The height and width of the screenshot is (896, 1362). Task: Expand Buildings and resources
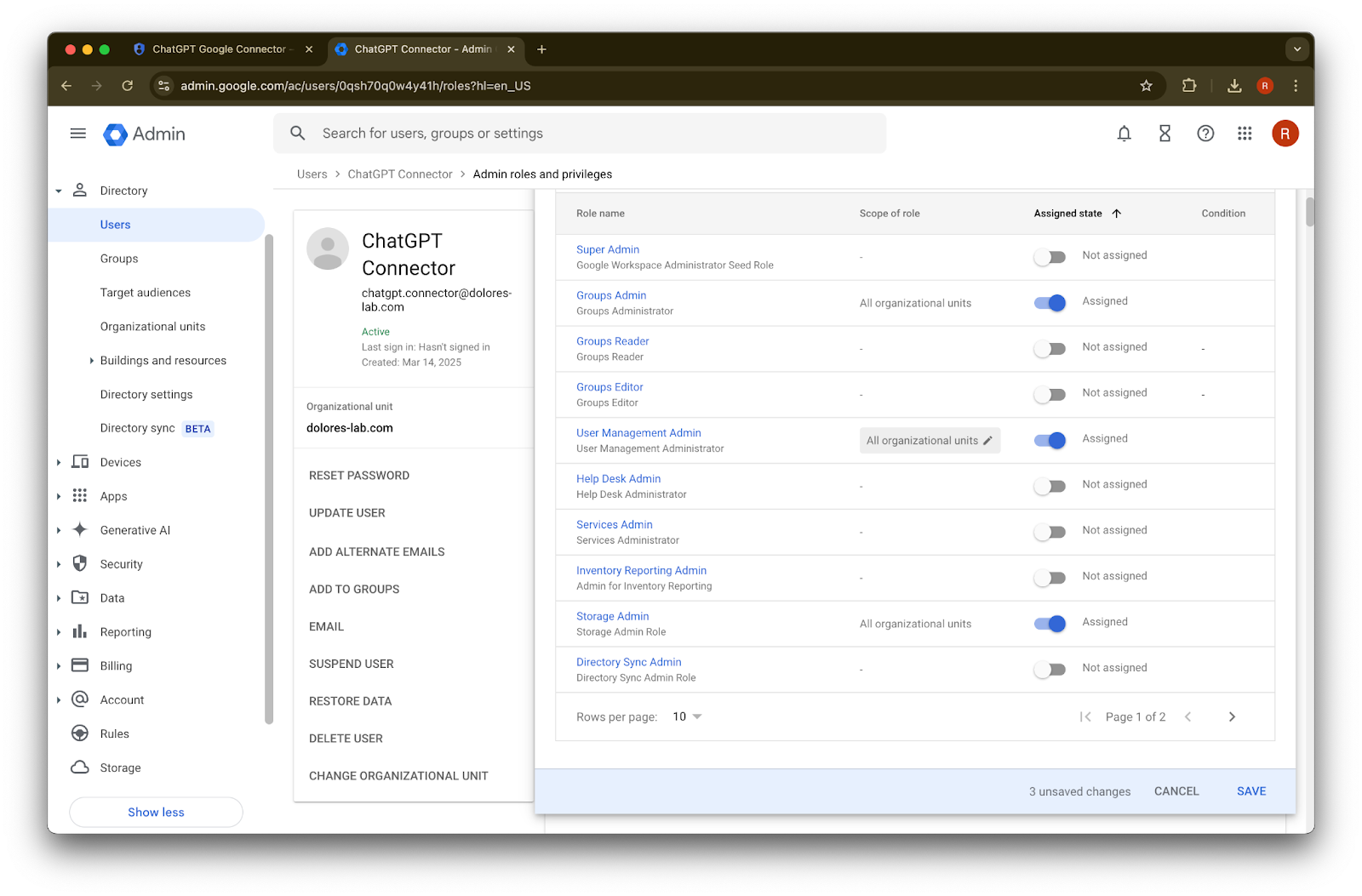[x=92, y=361]
